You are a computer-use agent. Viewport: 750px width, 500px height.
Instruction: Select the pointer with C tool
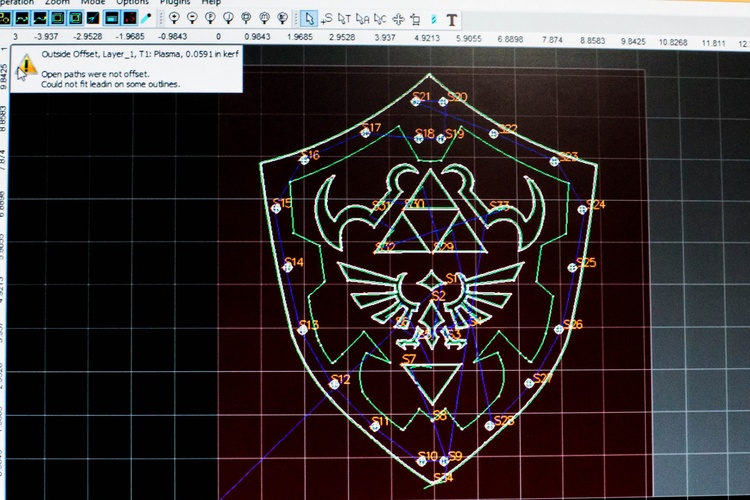(380, 19)
